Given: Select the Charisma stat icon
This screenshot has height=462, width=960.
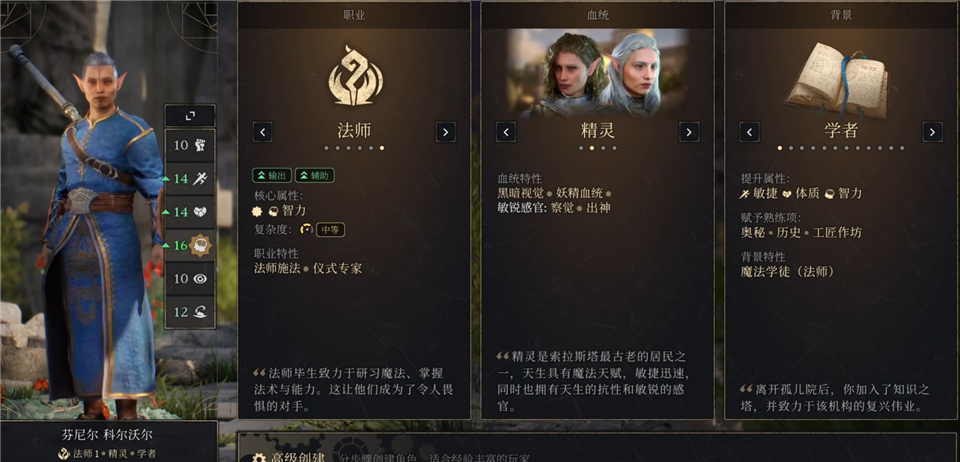Looking at the screenshot, I should tap(200, 312).
